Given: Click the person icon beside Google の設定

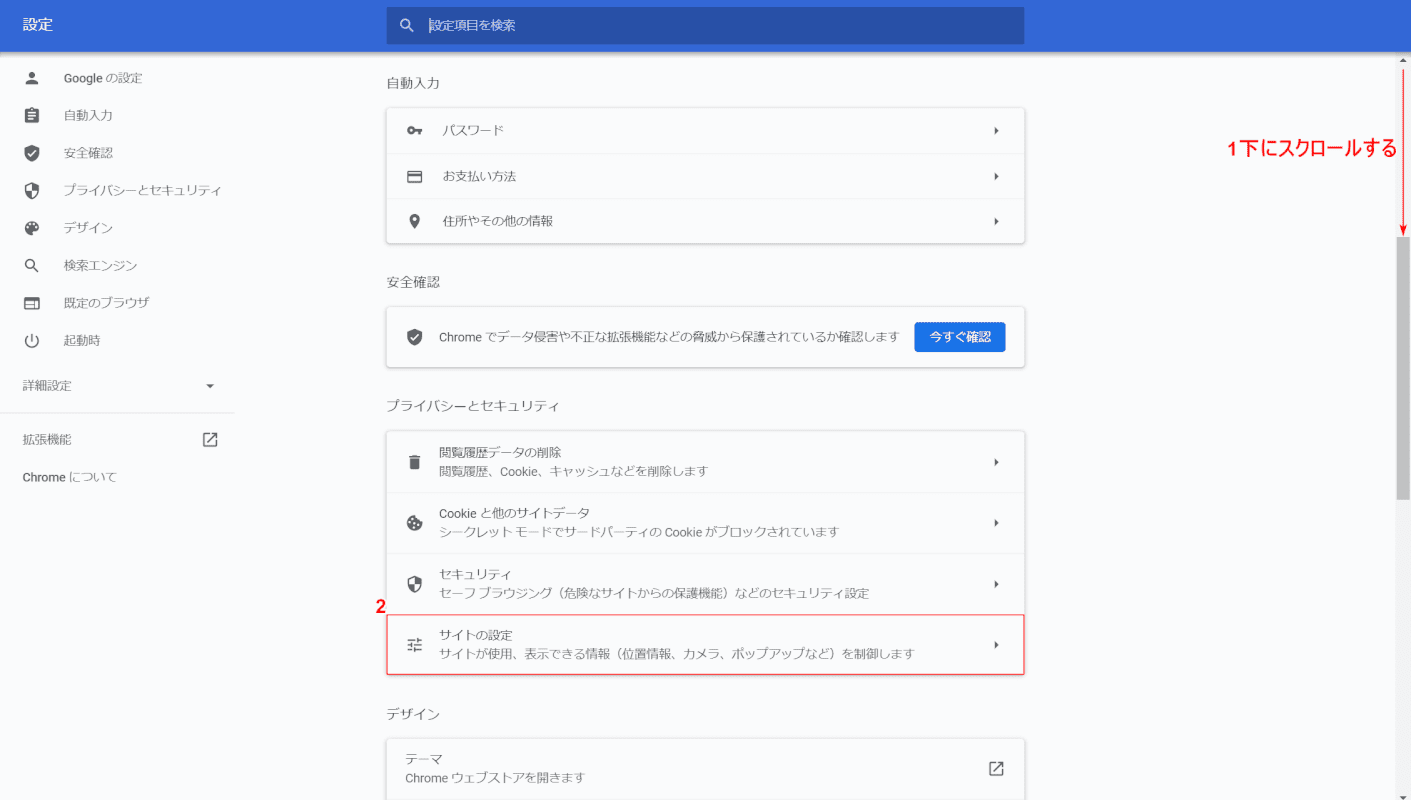Looking at the screenshot, I should [x=32, y=78].
